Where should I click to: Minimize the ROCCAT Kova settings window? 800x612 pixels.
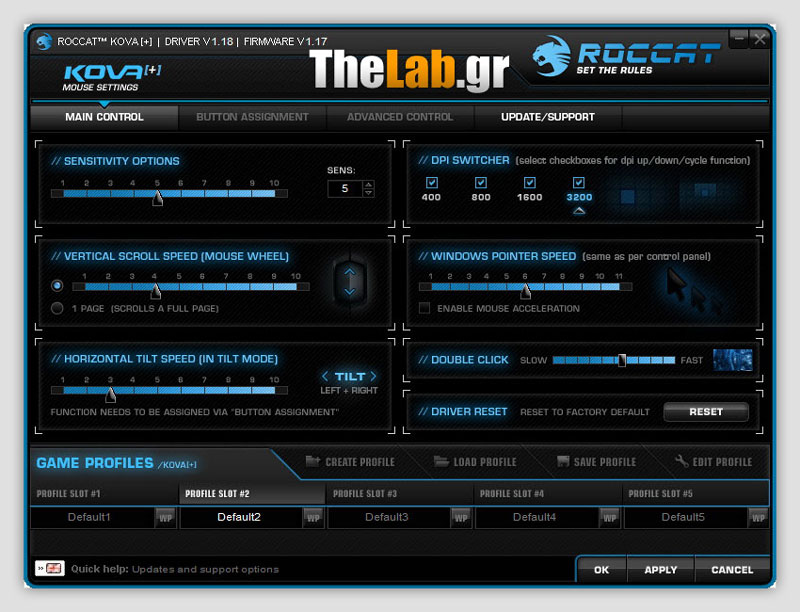738,39
